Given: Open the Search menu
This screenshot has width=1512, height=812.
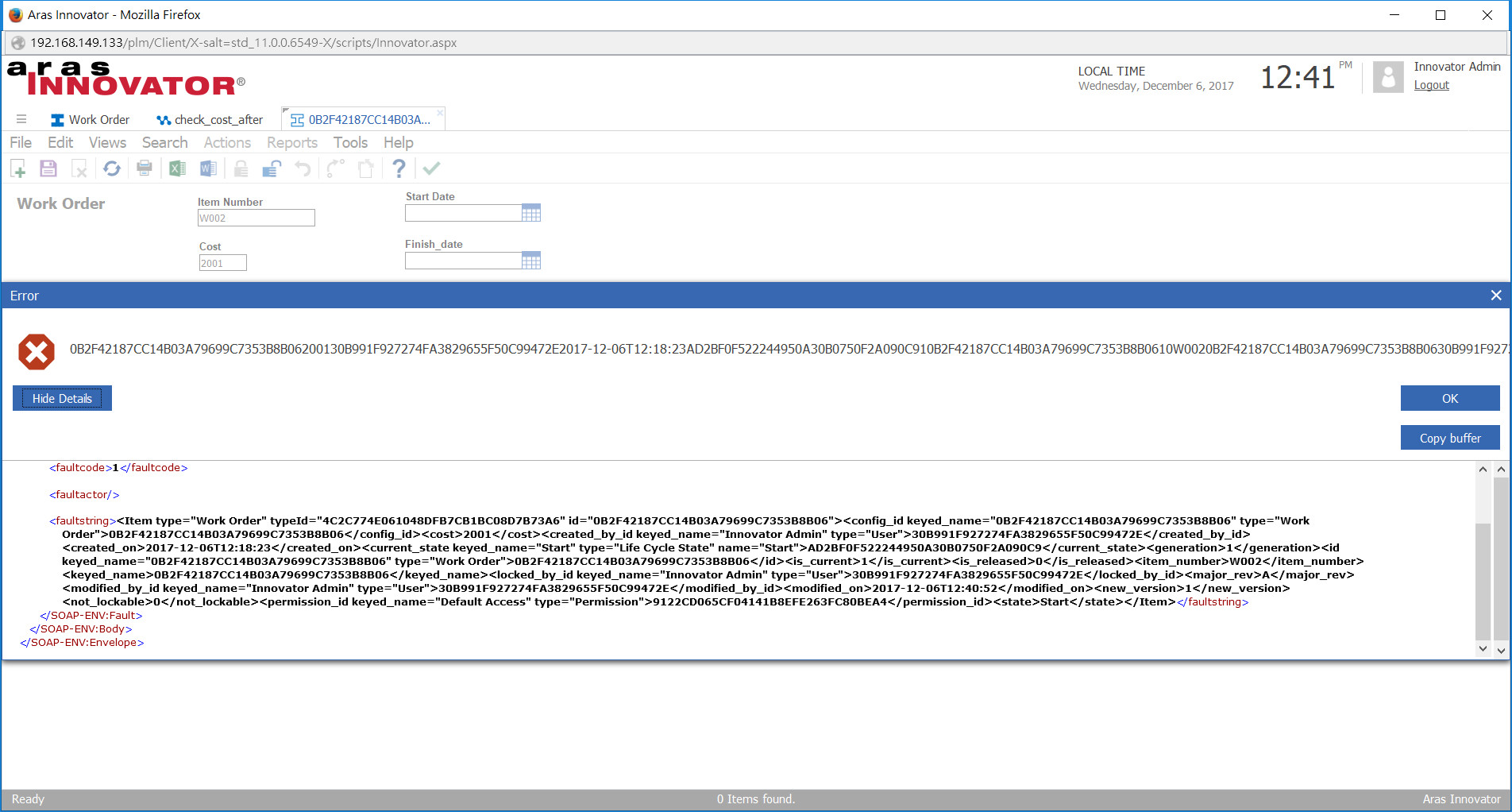Looking at the screenshot, I should click(165, 142).
